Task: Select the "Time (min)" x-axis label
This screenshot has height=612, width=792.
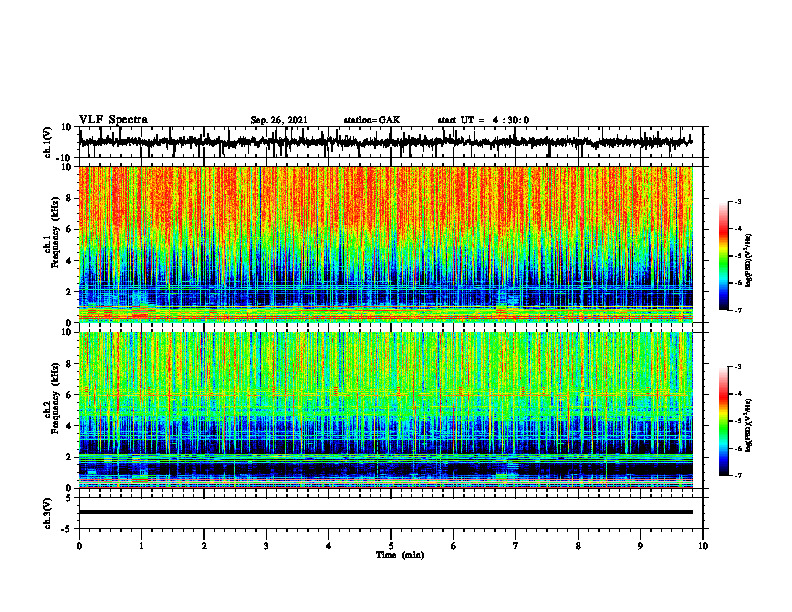Action: 400,555
